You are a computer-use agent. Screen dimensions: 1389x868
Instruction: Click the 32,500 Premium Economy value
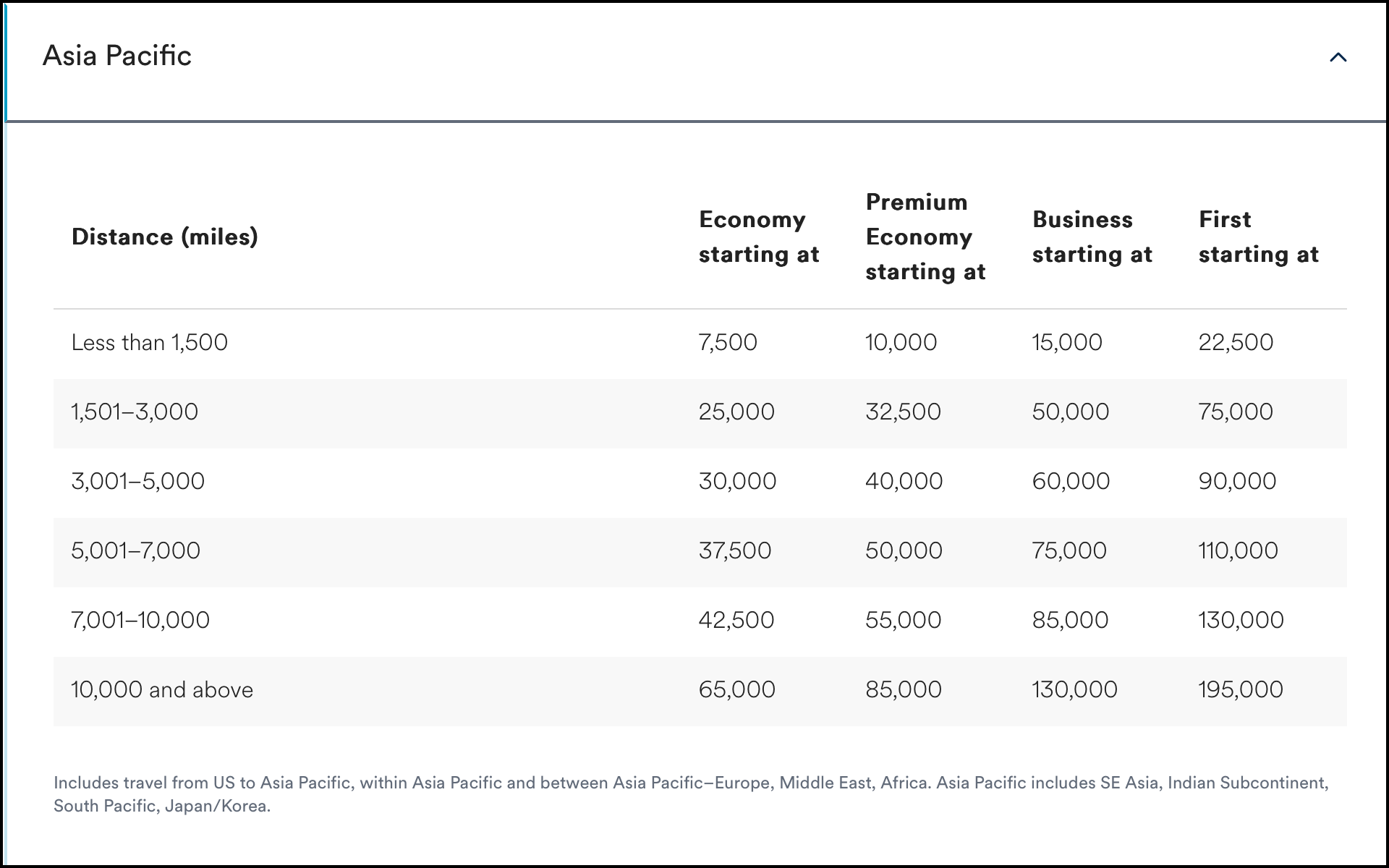pyautogui.click(x=904, y=412)
